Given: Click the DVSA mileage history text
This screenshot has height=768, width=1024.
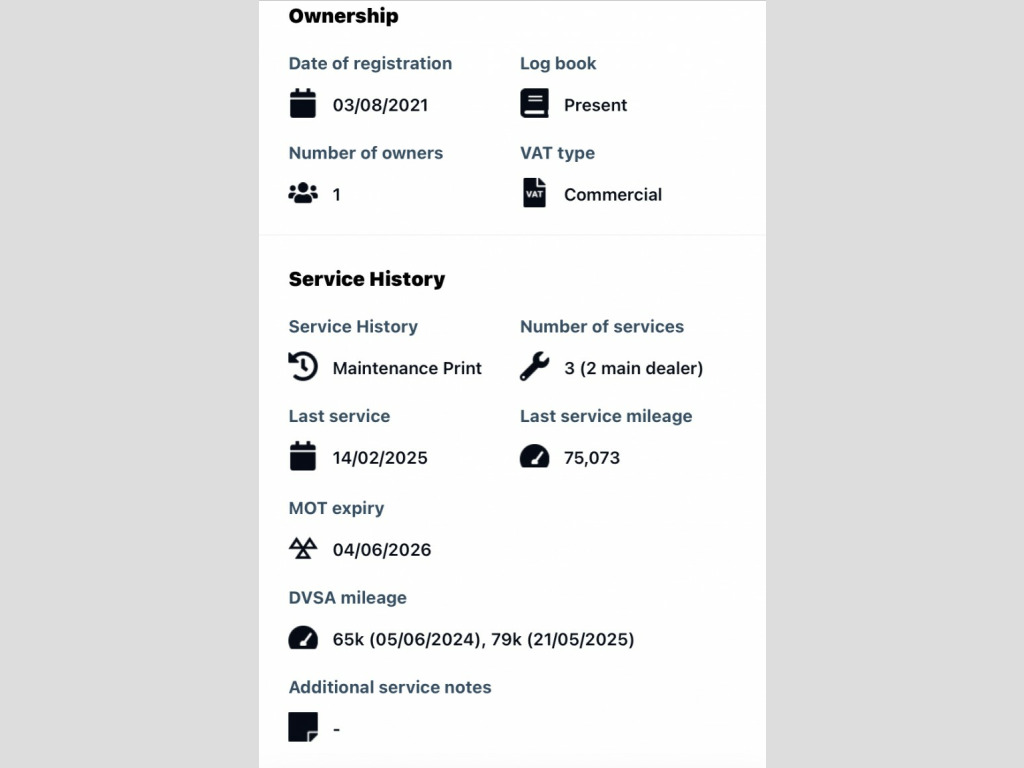Looking at the screenshot, I should (x=483, y=639).
